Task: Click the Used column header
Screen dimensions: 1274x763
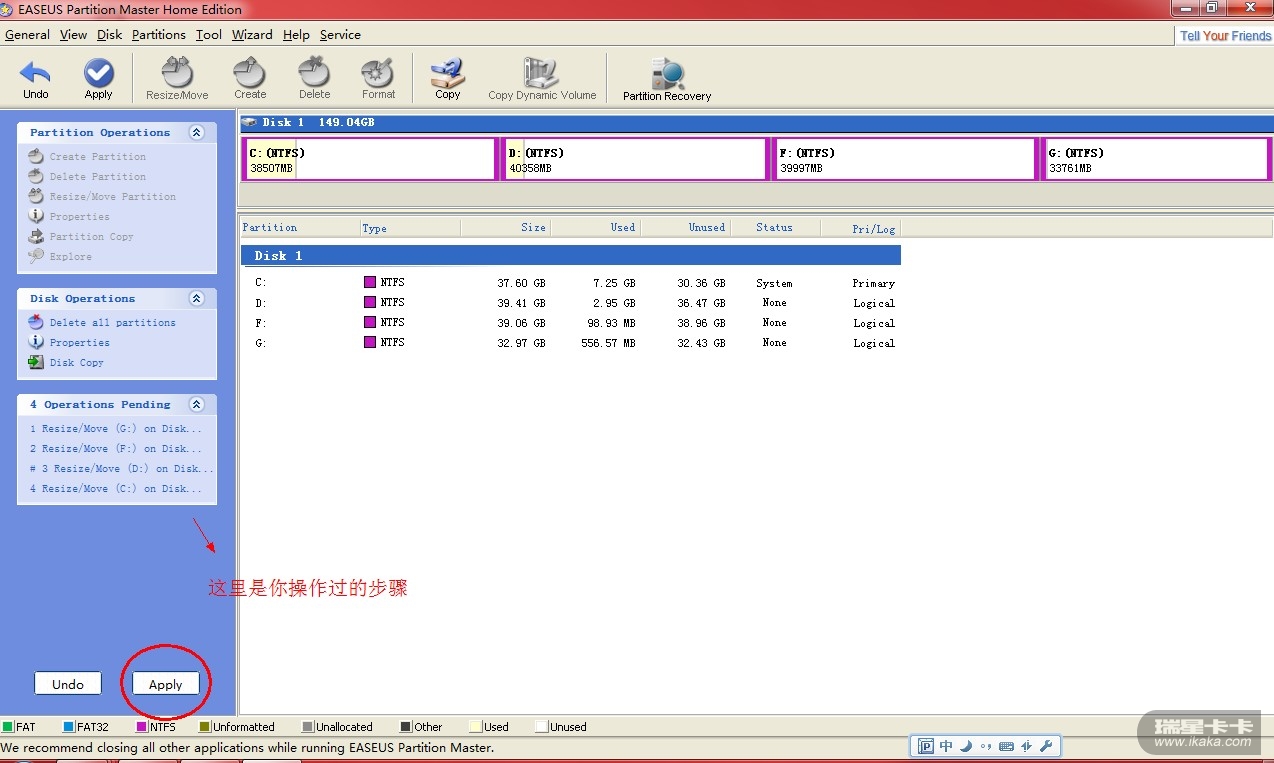Action: point(595,228)
